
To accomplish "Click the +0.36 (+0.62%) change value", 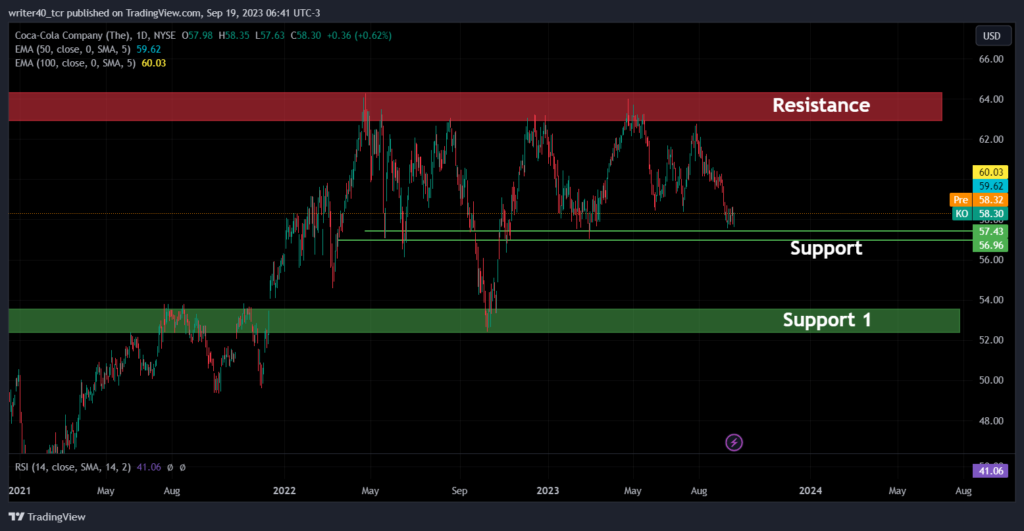I will (x=360, y=35).
